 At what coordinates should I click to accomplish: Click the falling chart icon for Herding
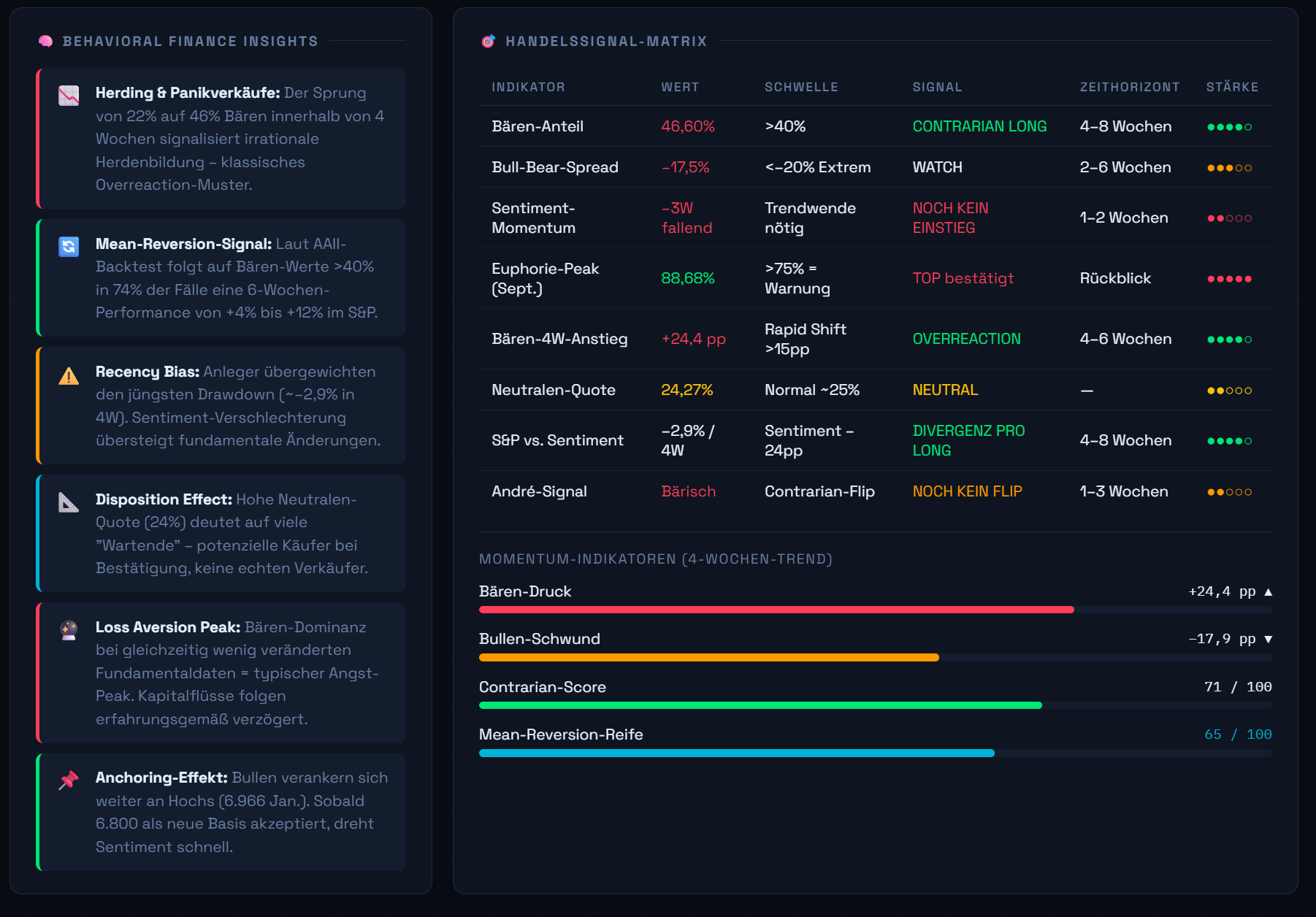pos(69,96)
